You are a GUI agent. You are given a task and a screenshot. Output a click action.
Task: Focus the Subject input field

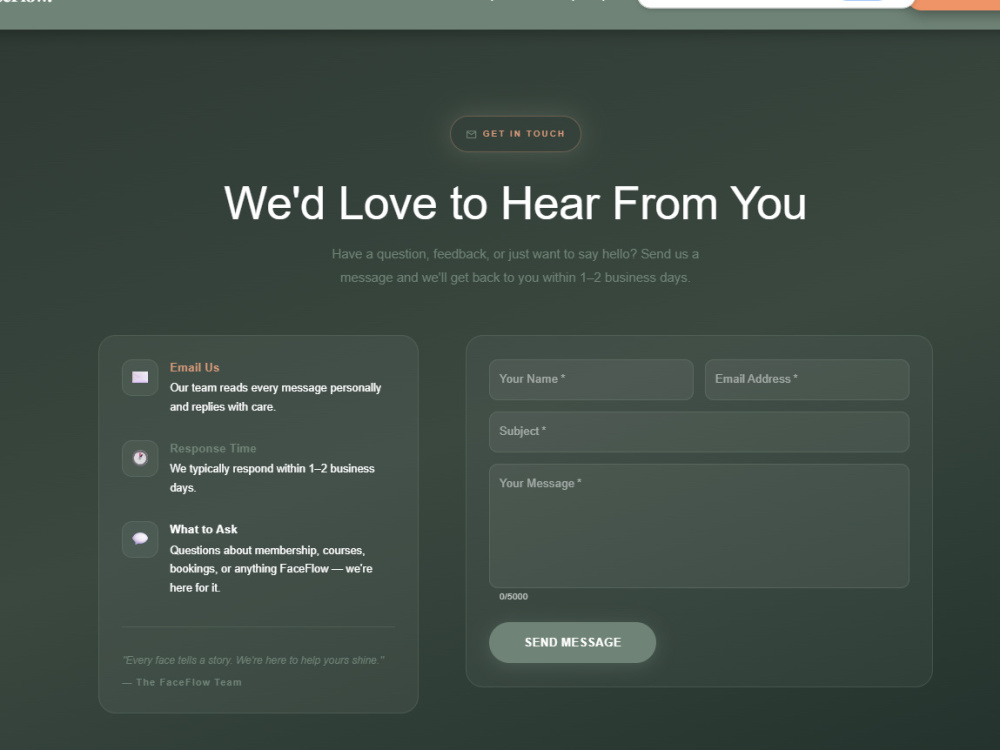(x=699, y=432)
